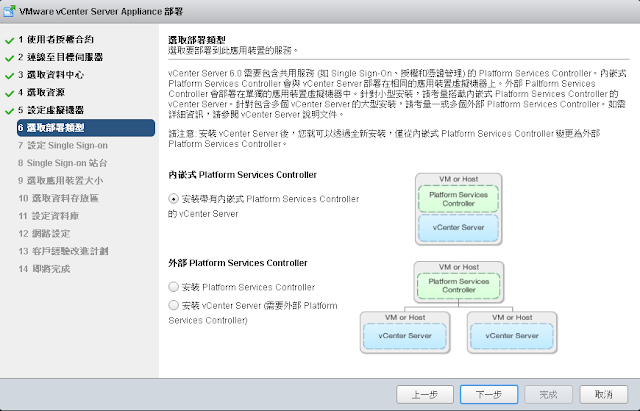Click green checkmark beside step 2 連線至目標伺服器
640x411 pixels.
pyautogui.click(x=9, y=58)
